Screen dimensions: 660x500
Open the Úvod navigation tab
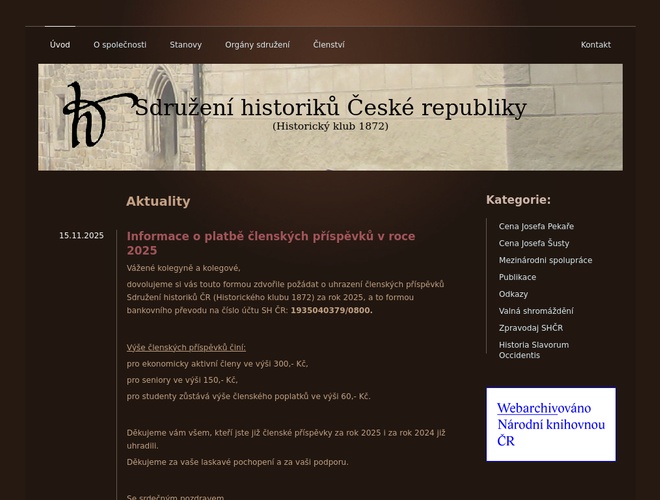click(x=60, y=45)
